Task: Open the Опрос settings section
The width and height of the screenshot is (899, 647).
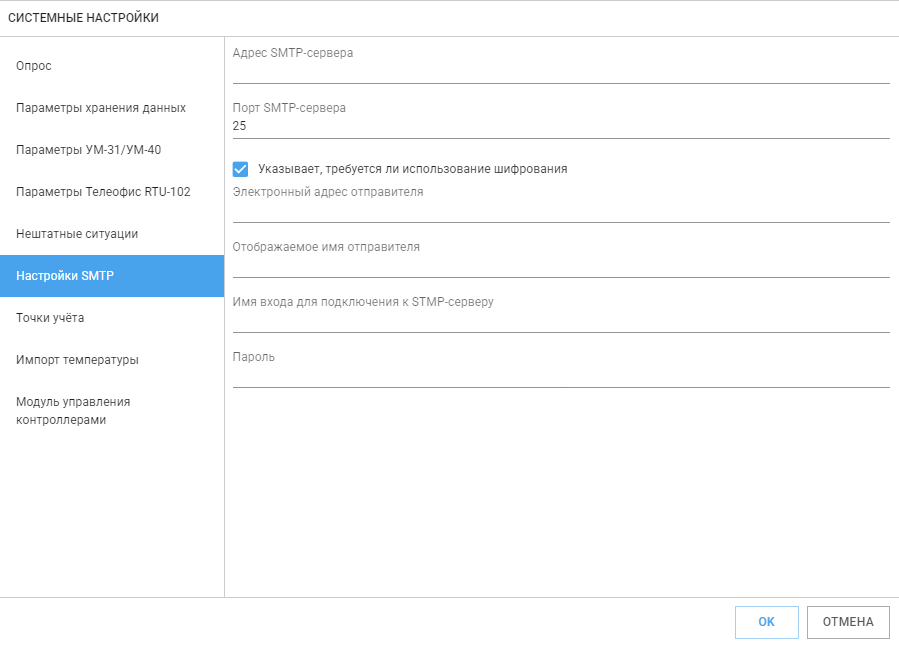Action: (x=112, y=66)
